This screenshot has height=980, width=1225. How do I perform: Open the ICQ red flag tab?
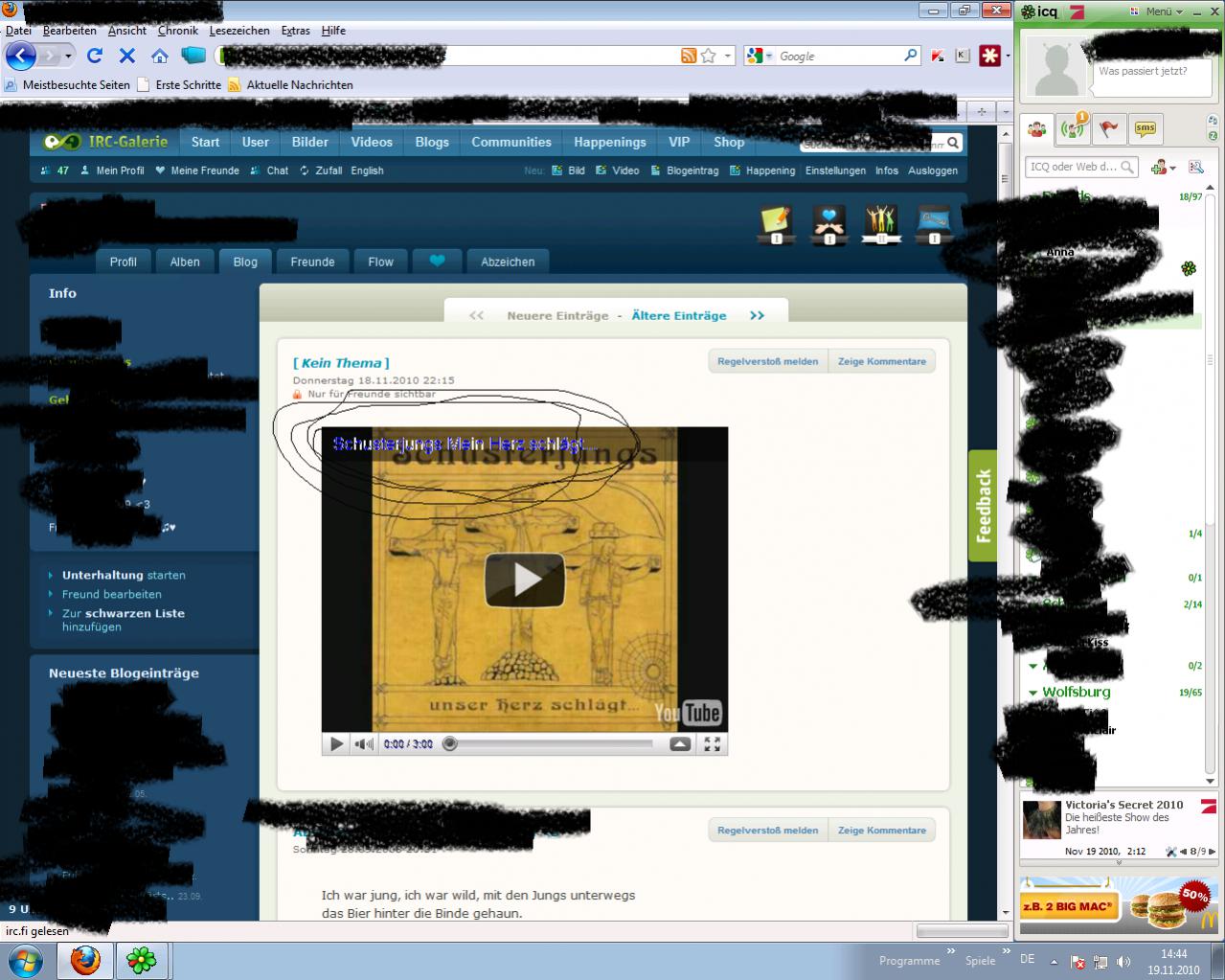point(1109,128)
